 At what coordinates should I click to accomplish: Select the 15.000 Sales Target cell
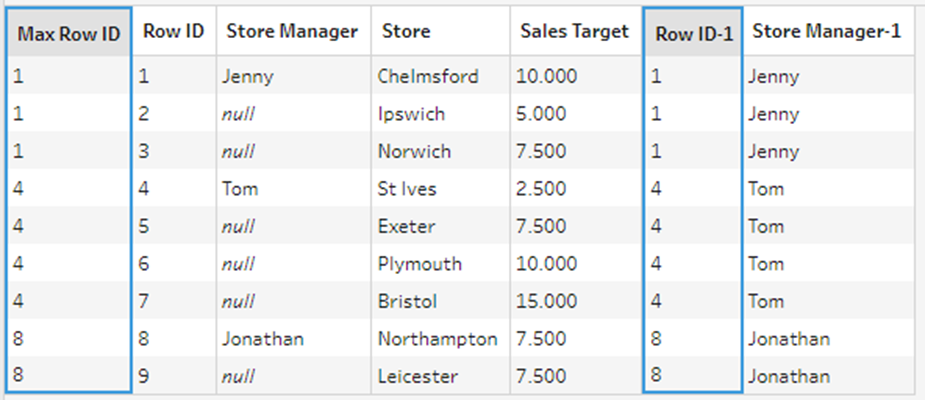545,301
